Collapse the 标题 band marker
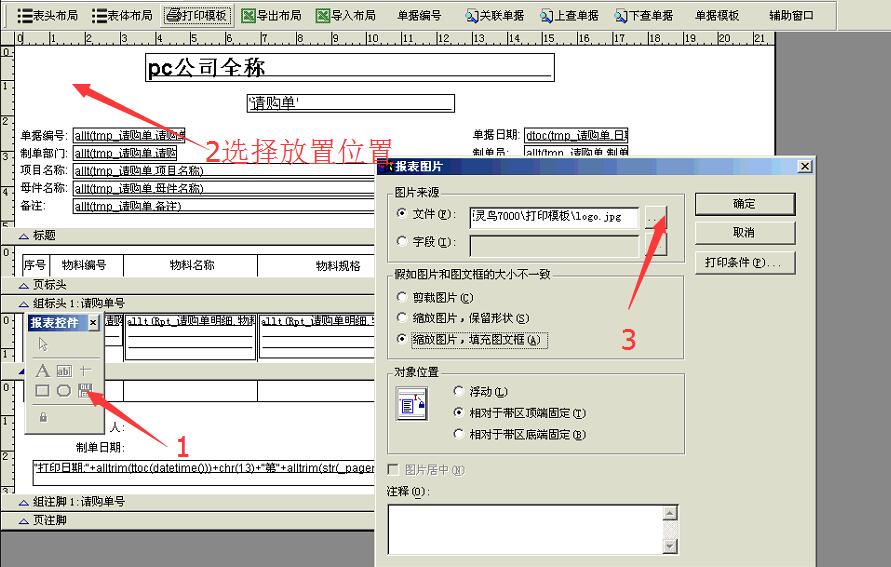Screen dimensions: 891x567 coord(25,236)
